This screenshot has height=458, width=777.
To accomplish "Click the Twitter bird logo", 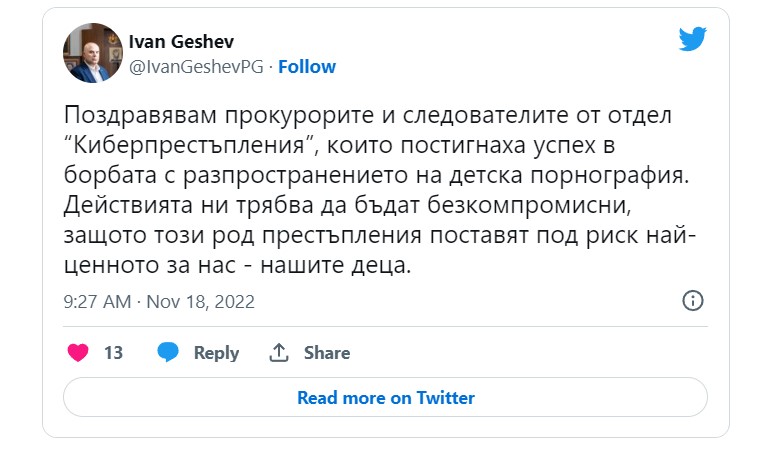I will 693,39.
